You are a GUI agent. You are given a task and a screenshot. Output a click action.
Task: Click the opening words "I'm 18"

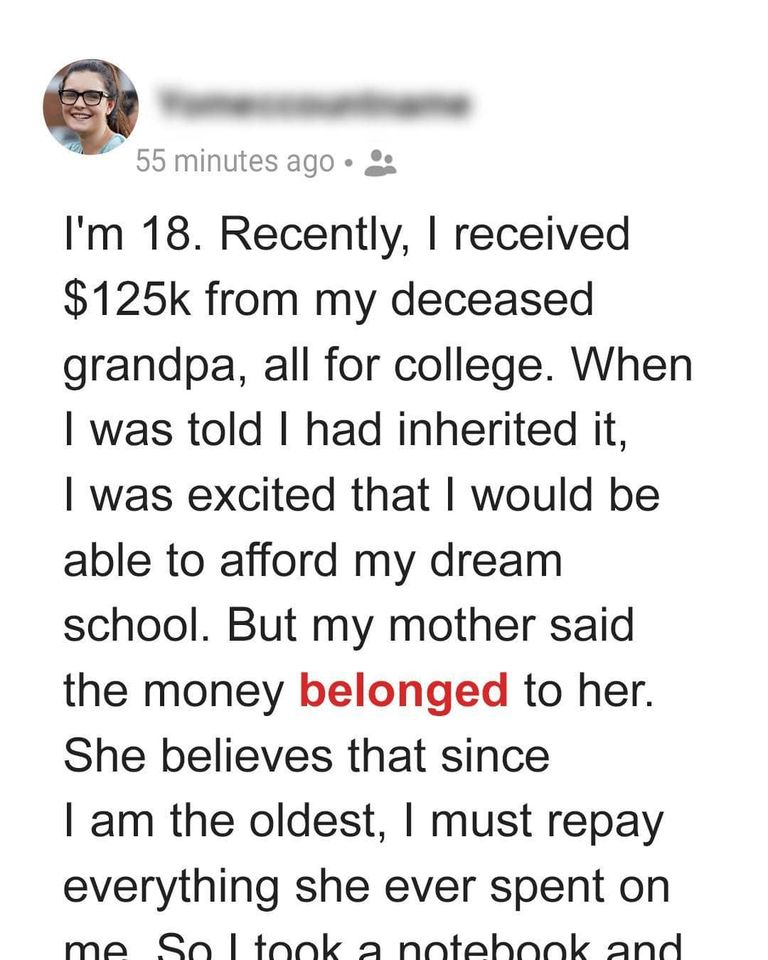[x=128, y=236]
